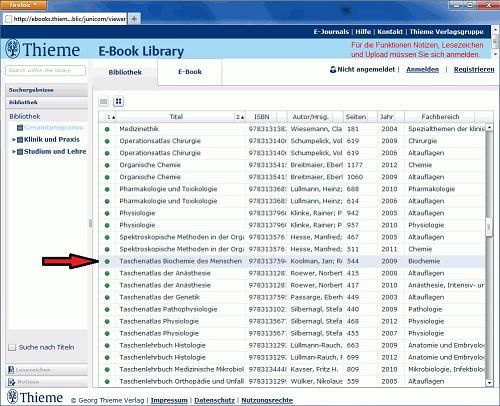Enable Suche nach Titeln checkbox
Viewport: 500px width, 406px height.
[x=12, y=348]
